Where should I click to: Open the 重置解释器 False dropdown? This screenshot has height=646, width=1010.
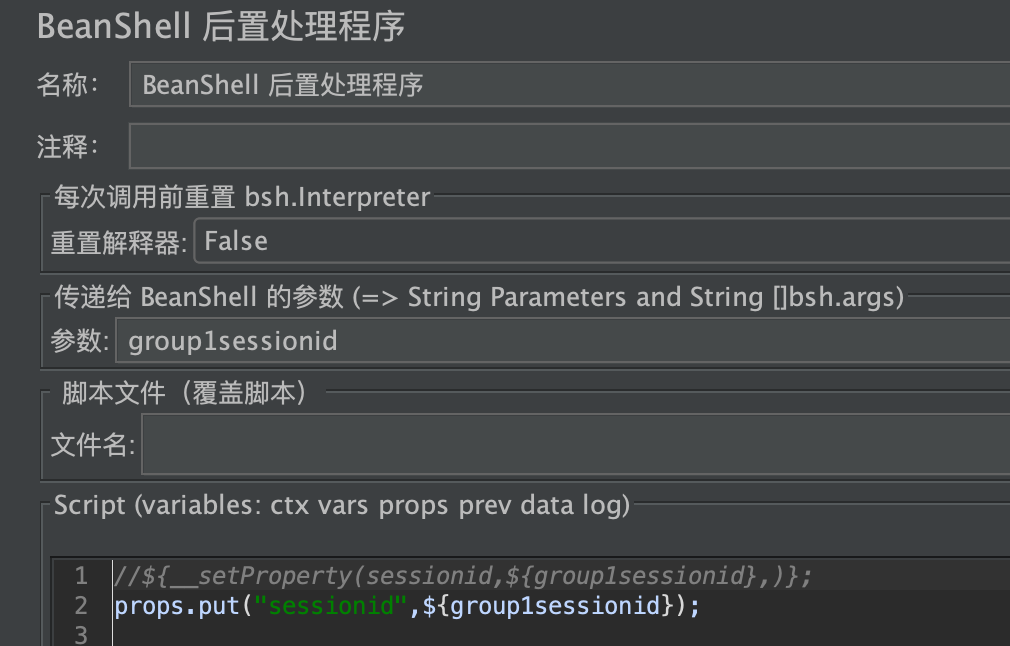point(602,242)
